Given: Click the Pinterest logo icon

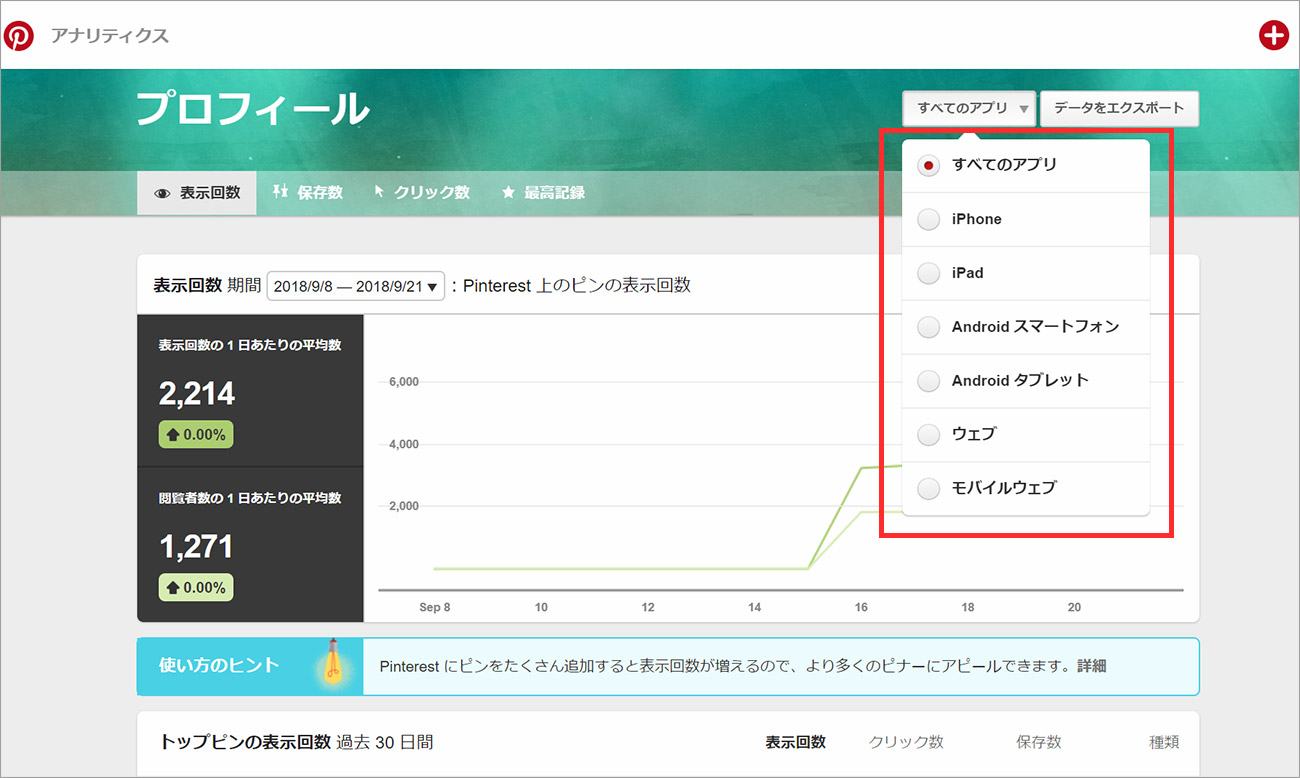Looking at the screenshot, I should point(18,36).
